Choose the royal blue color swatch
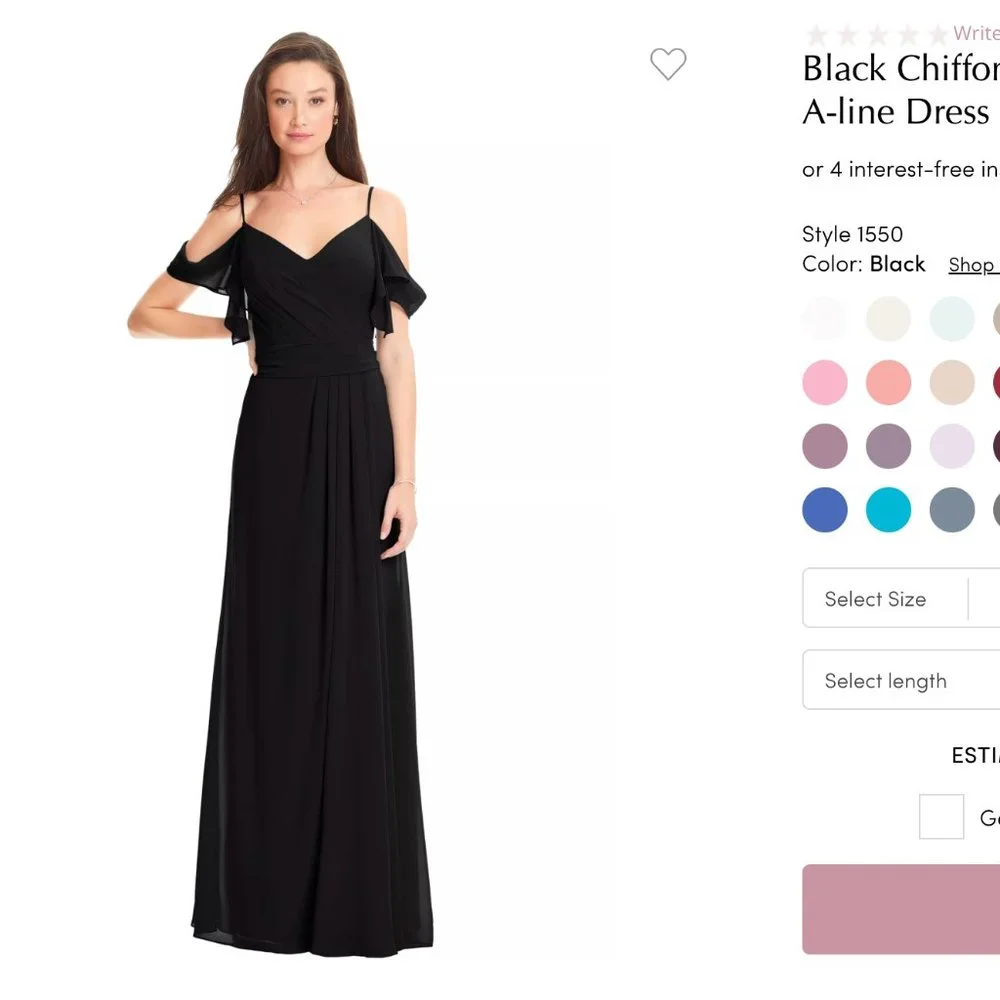This screenshot has height=1000, width=1000. pyautogui.click(x=825, y=510)
